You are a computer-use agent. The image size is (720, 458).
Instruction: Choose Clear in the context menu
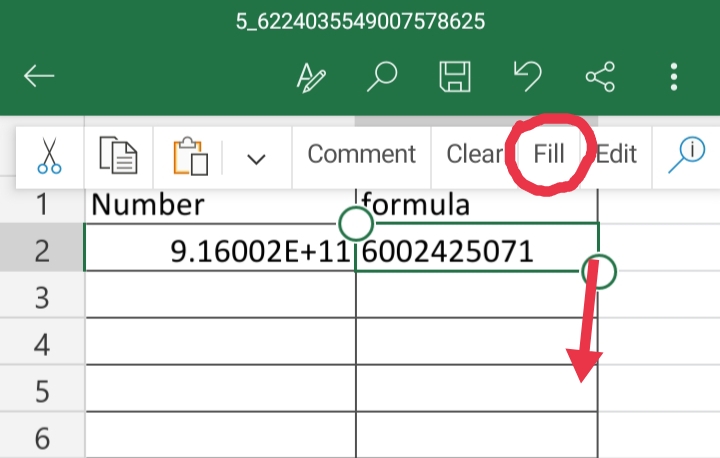tap(475, 154)
